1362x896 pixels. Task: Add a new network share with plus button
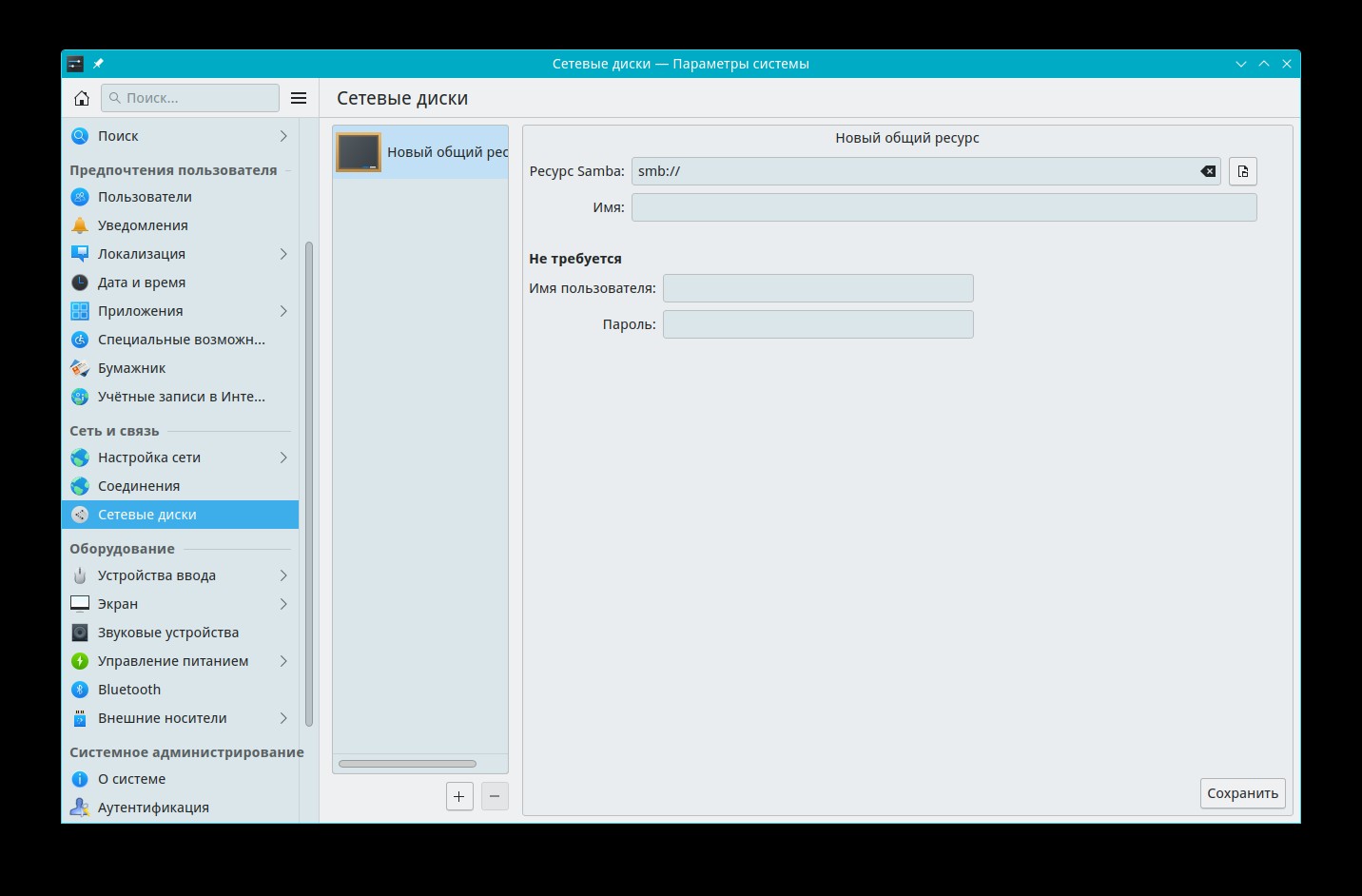[459, 796]
